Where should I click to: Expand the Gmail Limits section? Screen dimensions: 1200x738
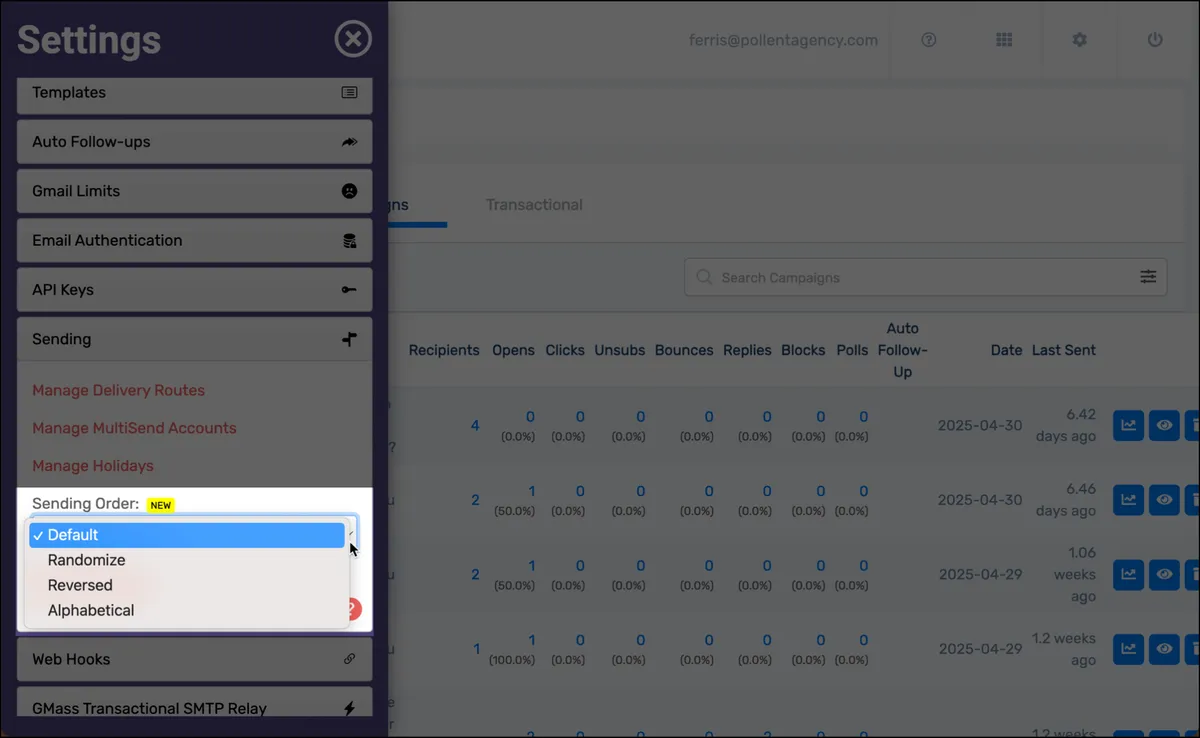pos(195,191)
